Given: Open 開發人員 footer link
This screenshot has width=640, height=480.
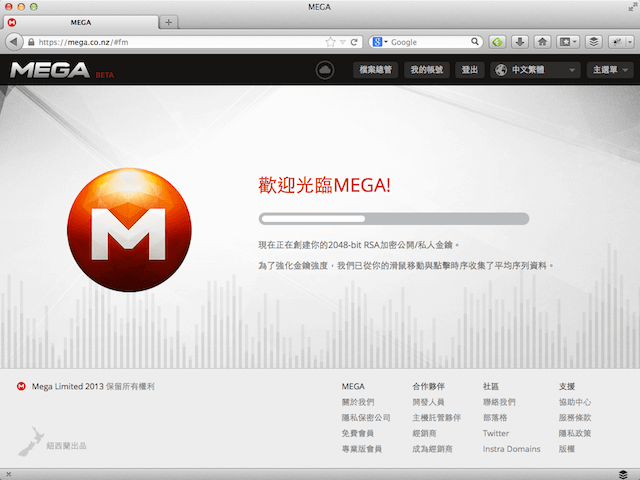Looking at the screenshot, I should coord(429,402).
